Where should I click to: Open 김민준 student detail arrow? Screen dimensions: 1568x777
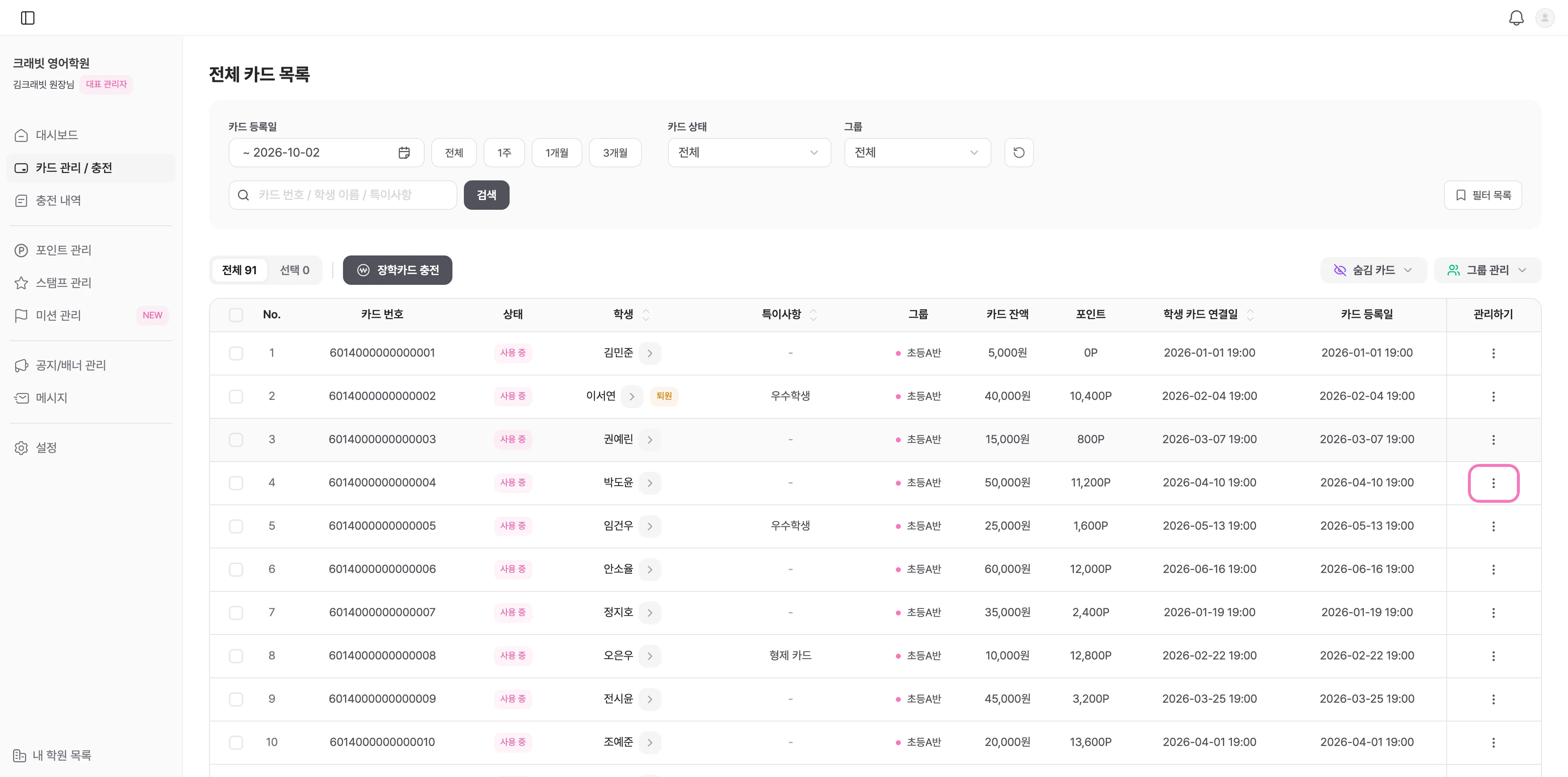pyautogui.click(x=650, y=353)
